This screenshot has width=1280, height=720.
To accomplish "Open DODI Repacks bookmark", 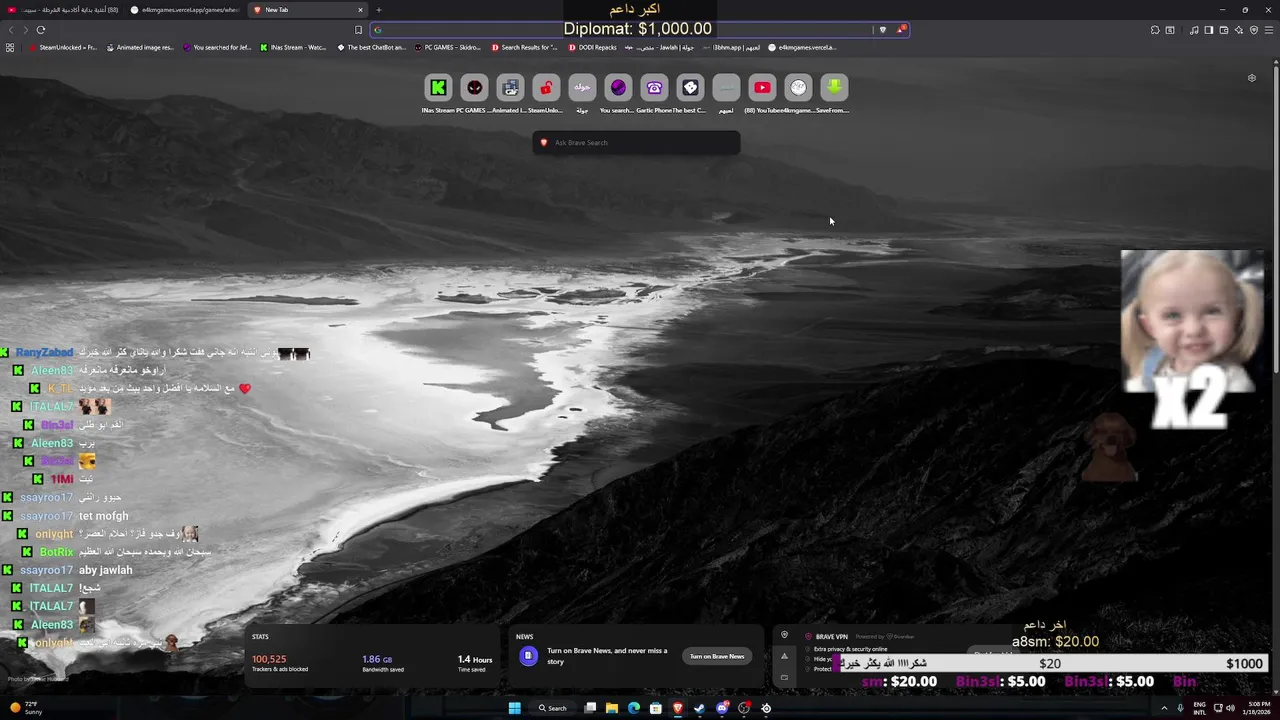I will point(593,47).
